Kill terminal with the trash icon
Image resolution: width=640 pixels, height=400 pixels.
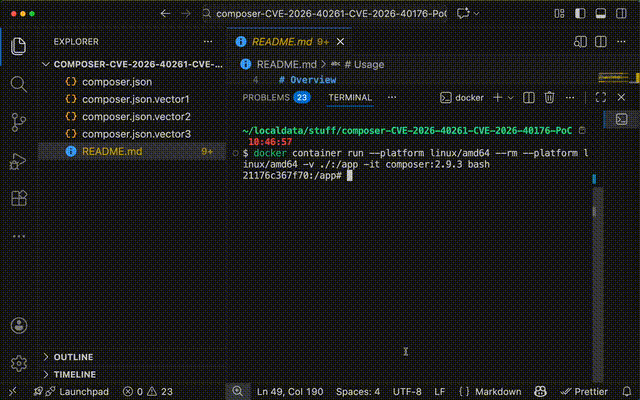click(549, 98)
